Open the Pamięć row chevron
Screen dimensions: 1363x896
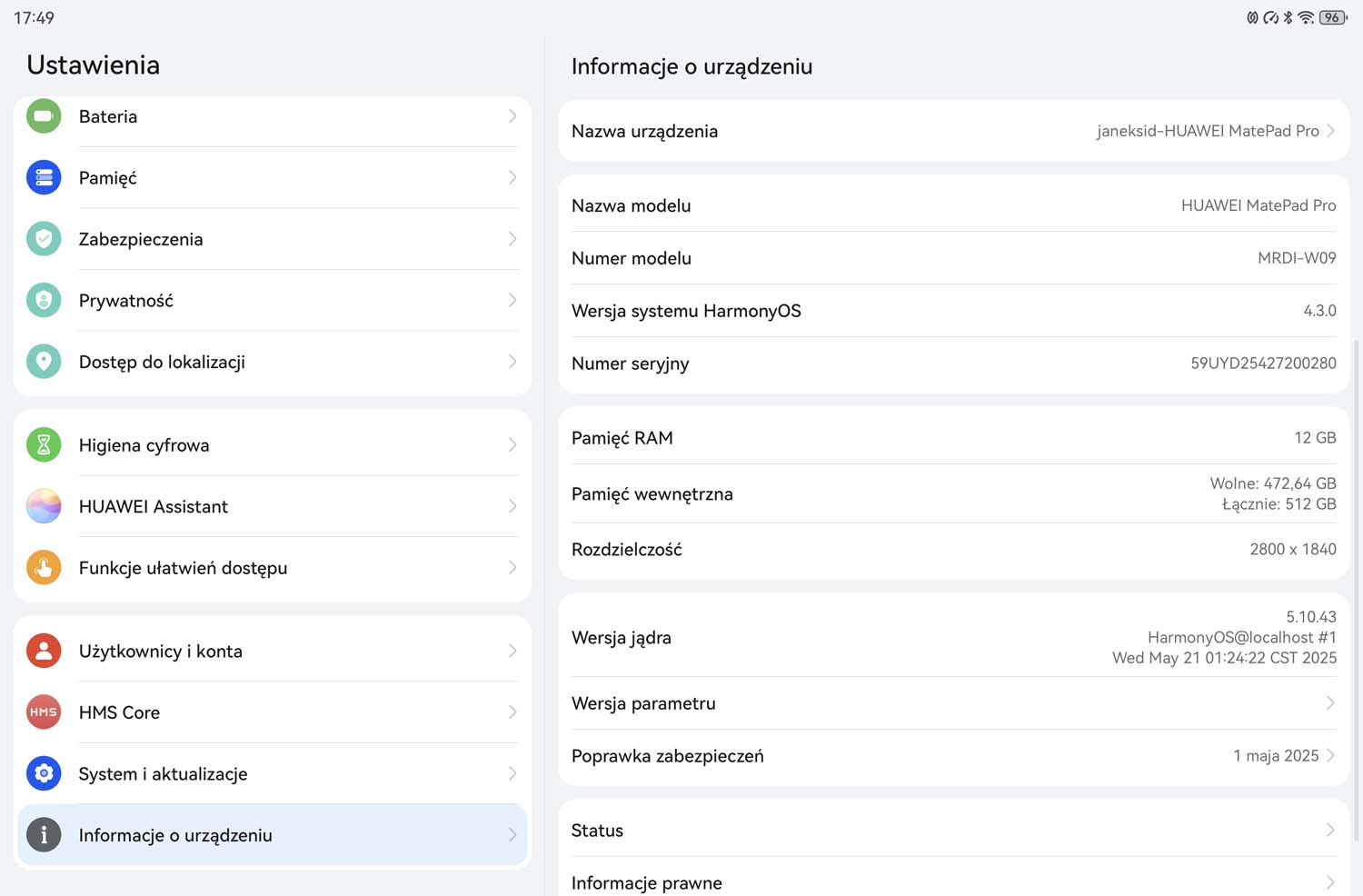[x=512, y=177]
